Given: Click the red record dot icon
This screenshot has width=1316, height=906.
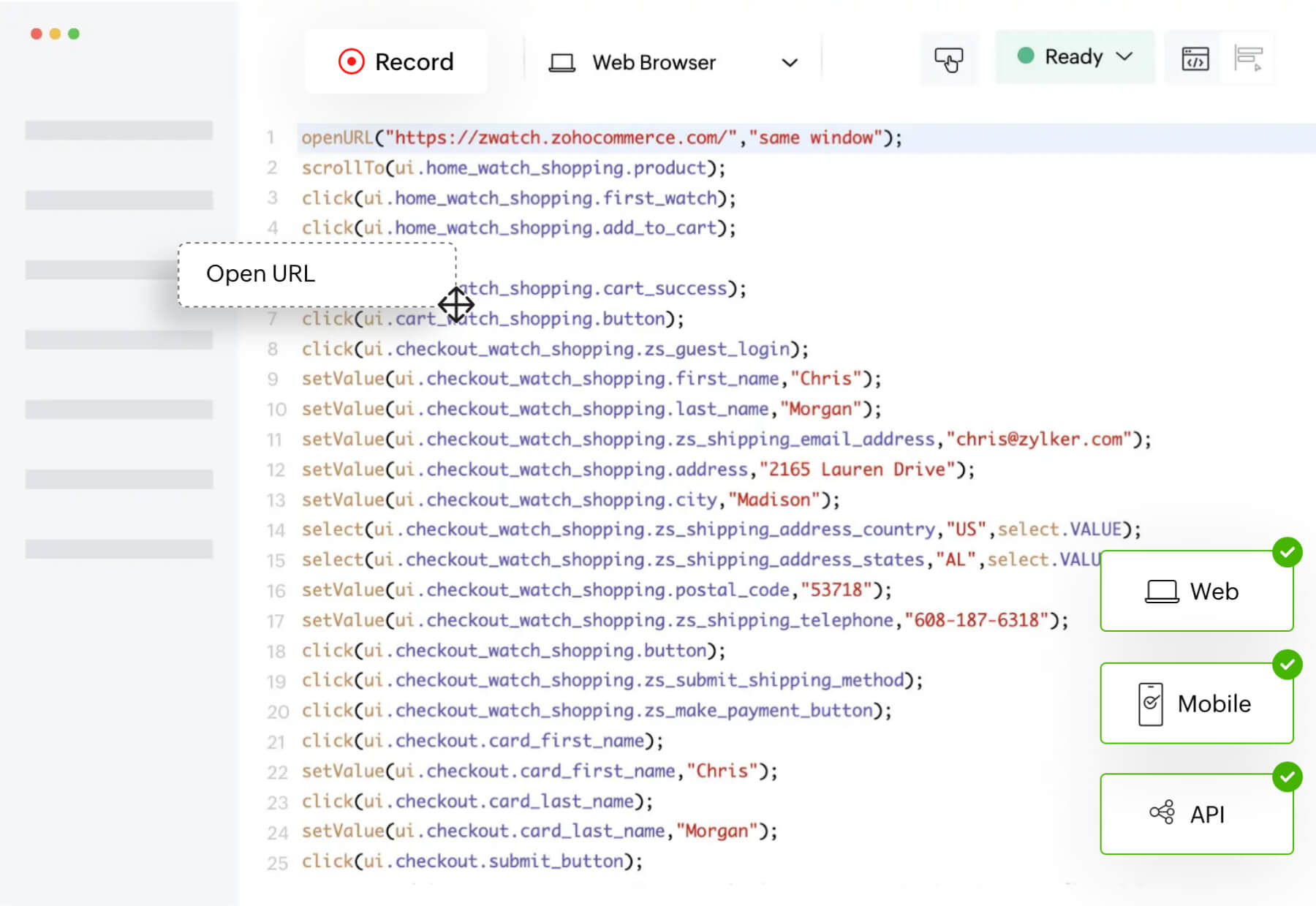Looking at the screenshot, I should [353, 61].
